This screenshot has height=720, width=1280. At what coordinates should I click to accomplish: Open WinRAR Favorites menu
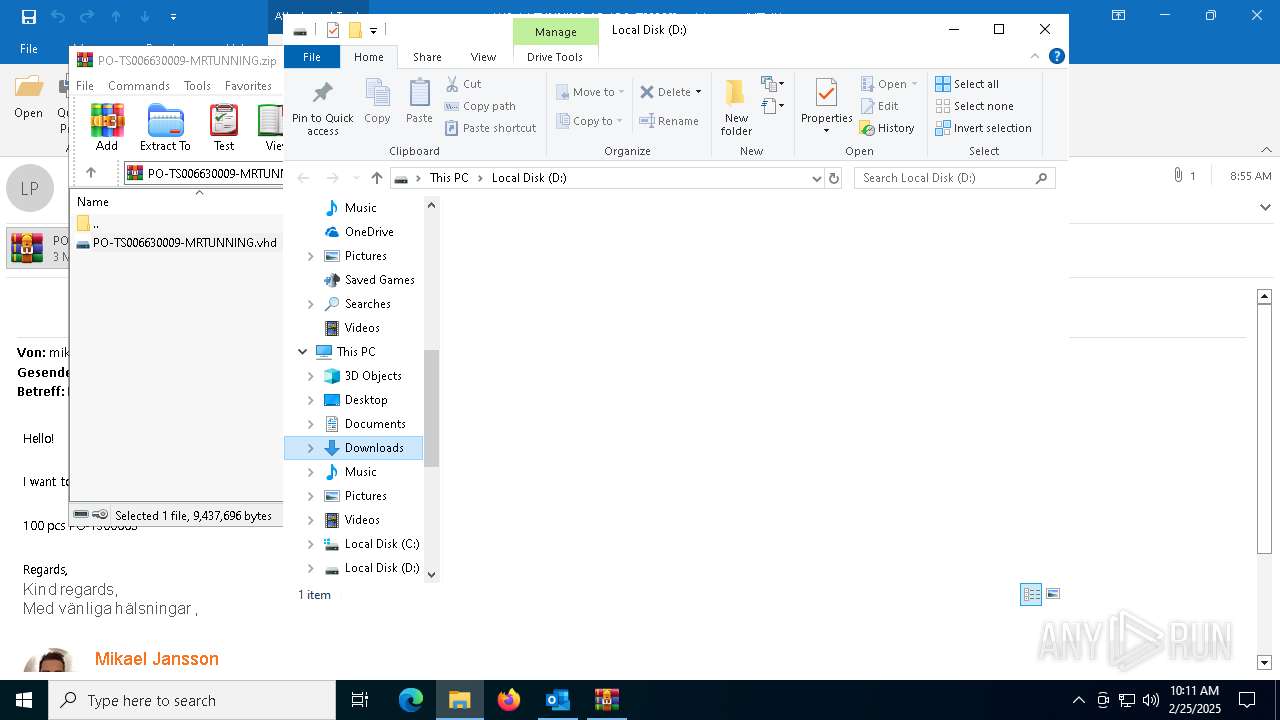248,86
